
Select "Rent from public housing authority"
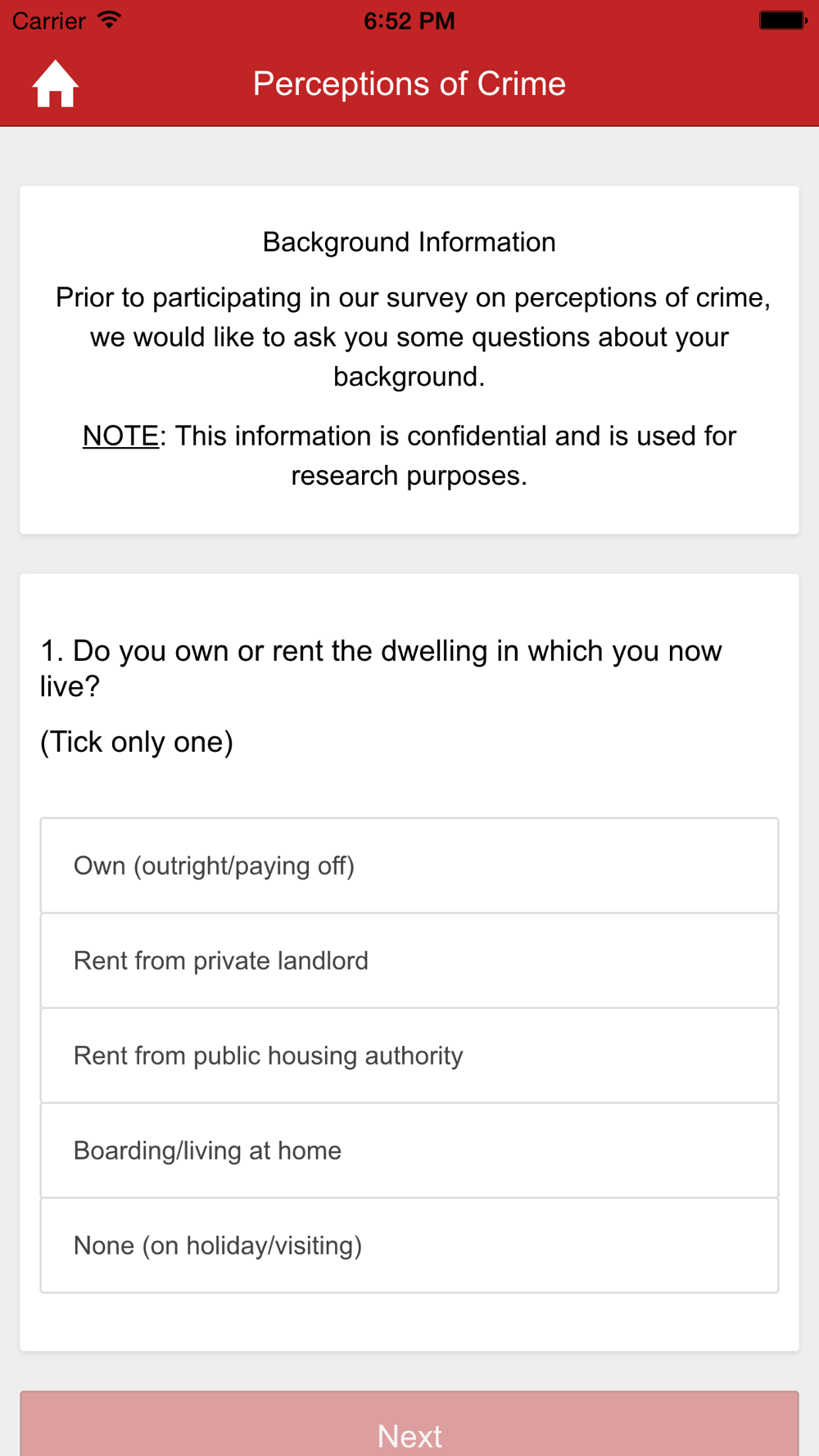[409, 1056]
